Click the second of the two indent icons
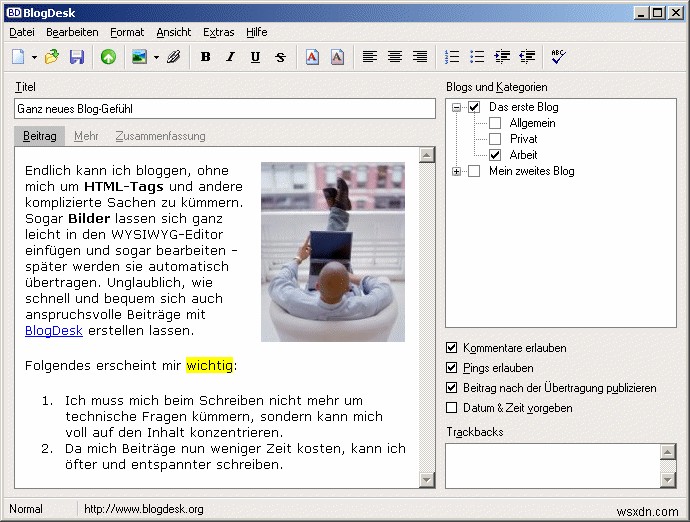 click(x=527, y=57)
